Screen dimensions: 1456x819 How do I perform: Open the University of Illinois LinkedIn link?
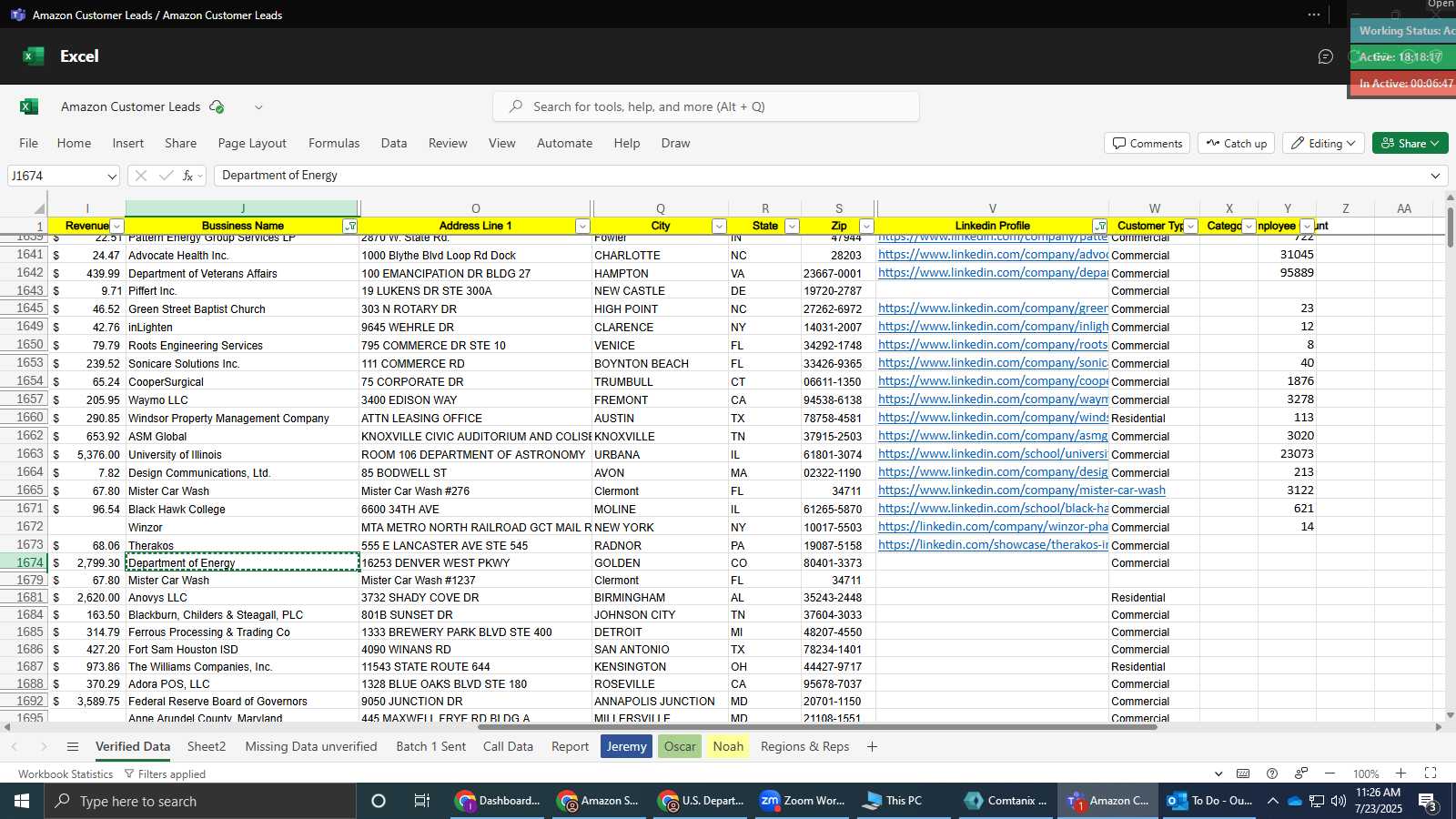pos(993,454)
